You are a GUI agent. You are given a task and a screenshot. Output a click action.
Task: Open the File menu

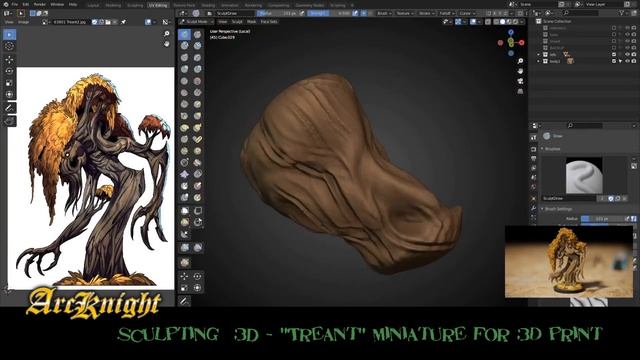15,4
